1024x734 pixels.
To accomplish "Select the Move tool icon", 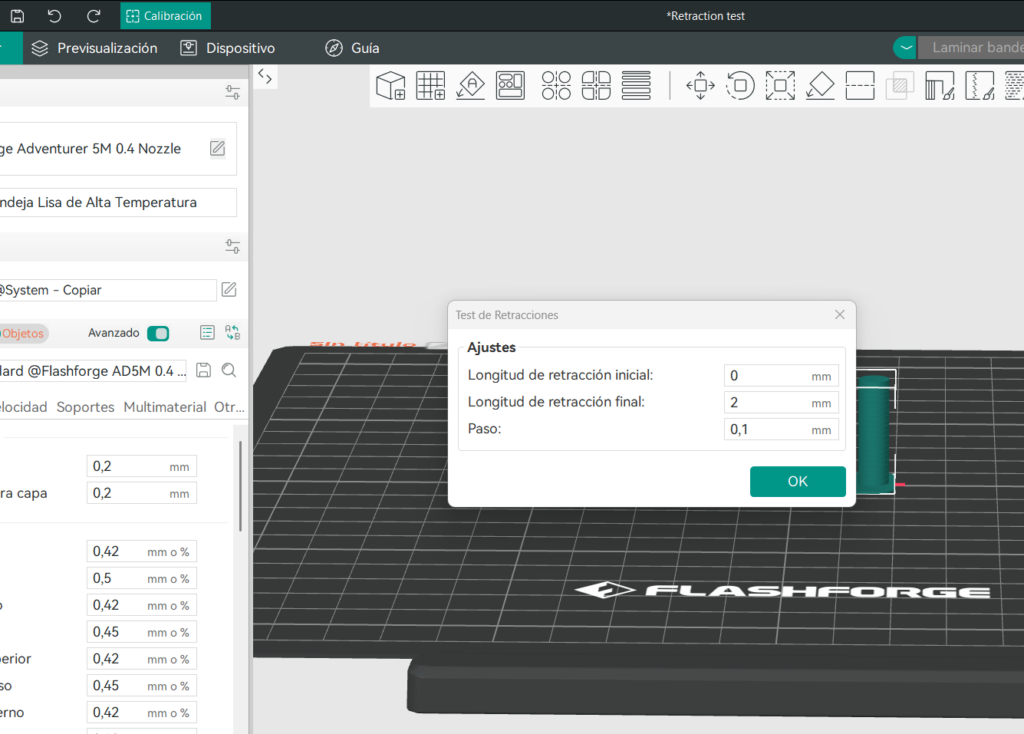I will 699,86.
